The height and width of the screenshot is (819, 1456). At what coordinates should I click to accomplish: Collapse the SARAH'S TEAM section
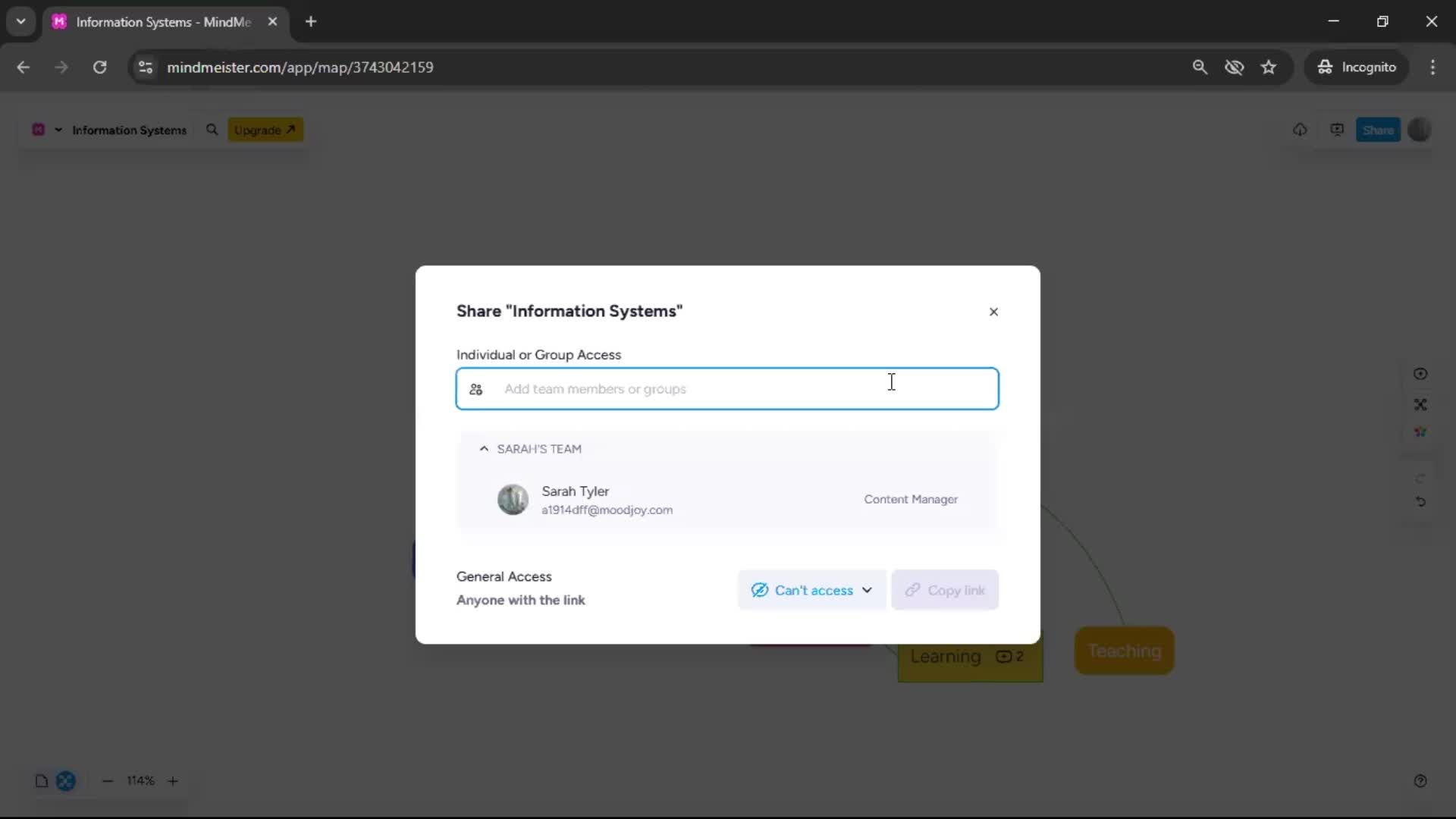point(484,449)
